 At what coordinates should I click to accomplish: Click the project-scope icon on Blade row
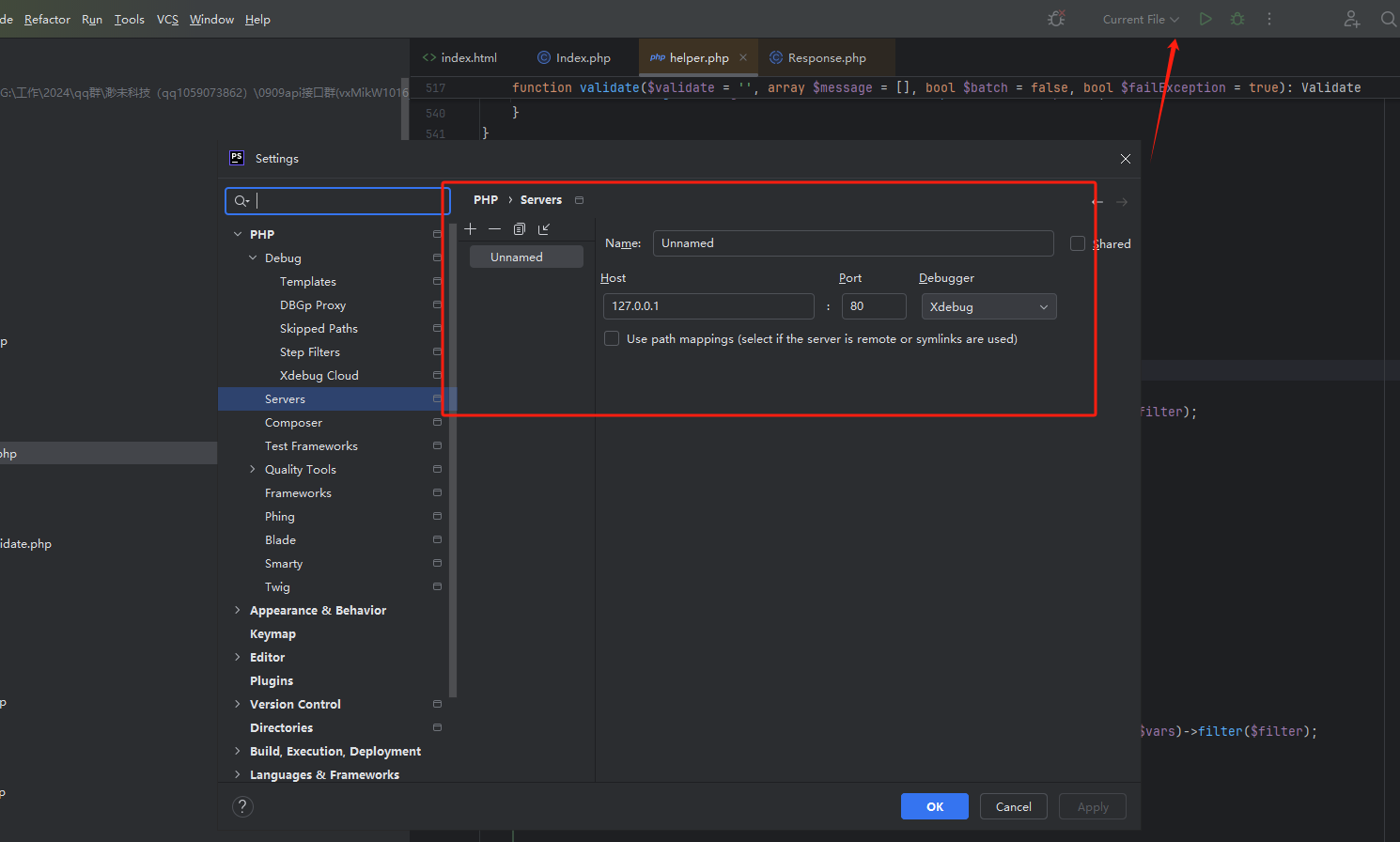pos(437,539)
